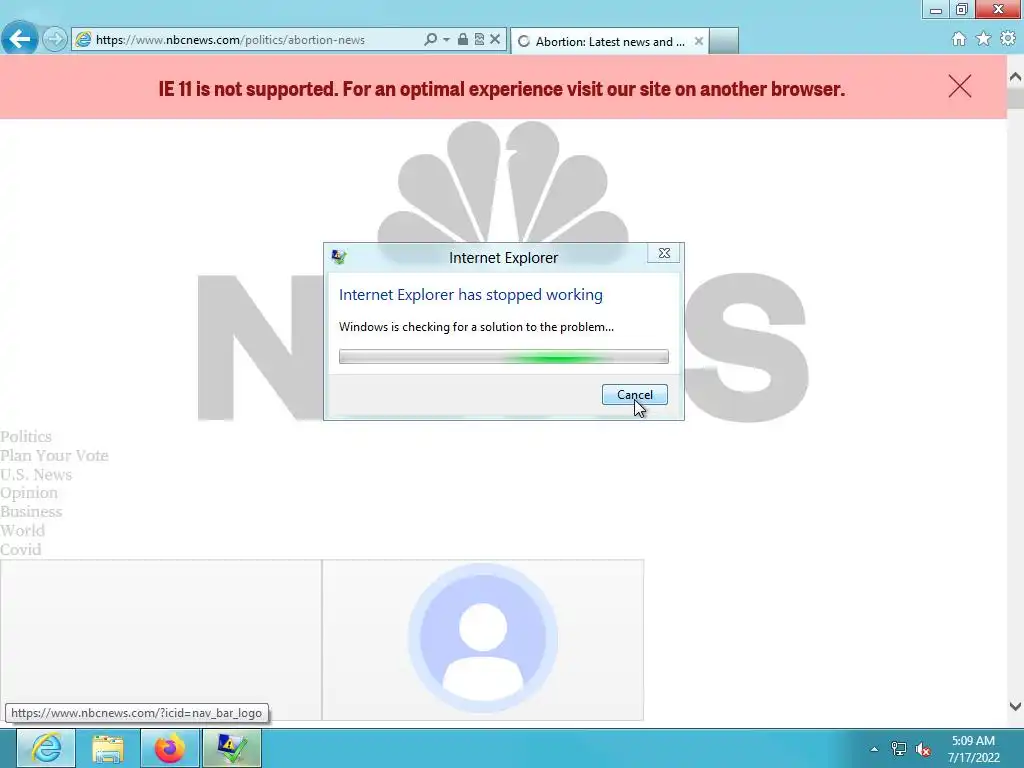Restore down the browser window
The height and width of the screenshot is (768, 1024).
[962, 10]
